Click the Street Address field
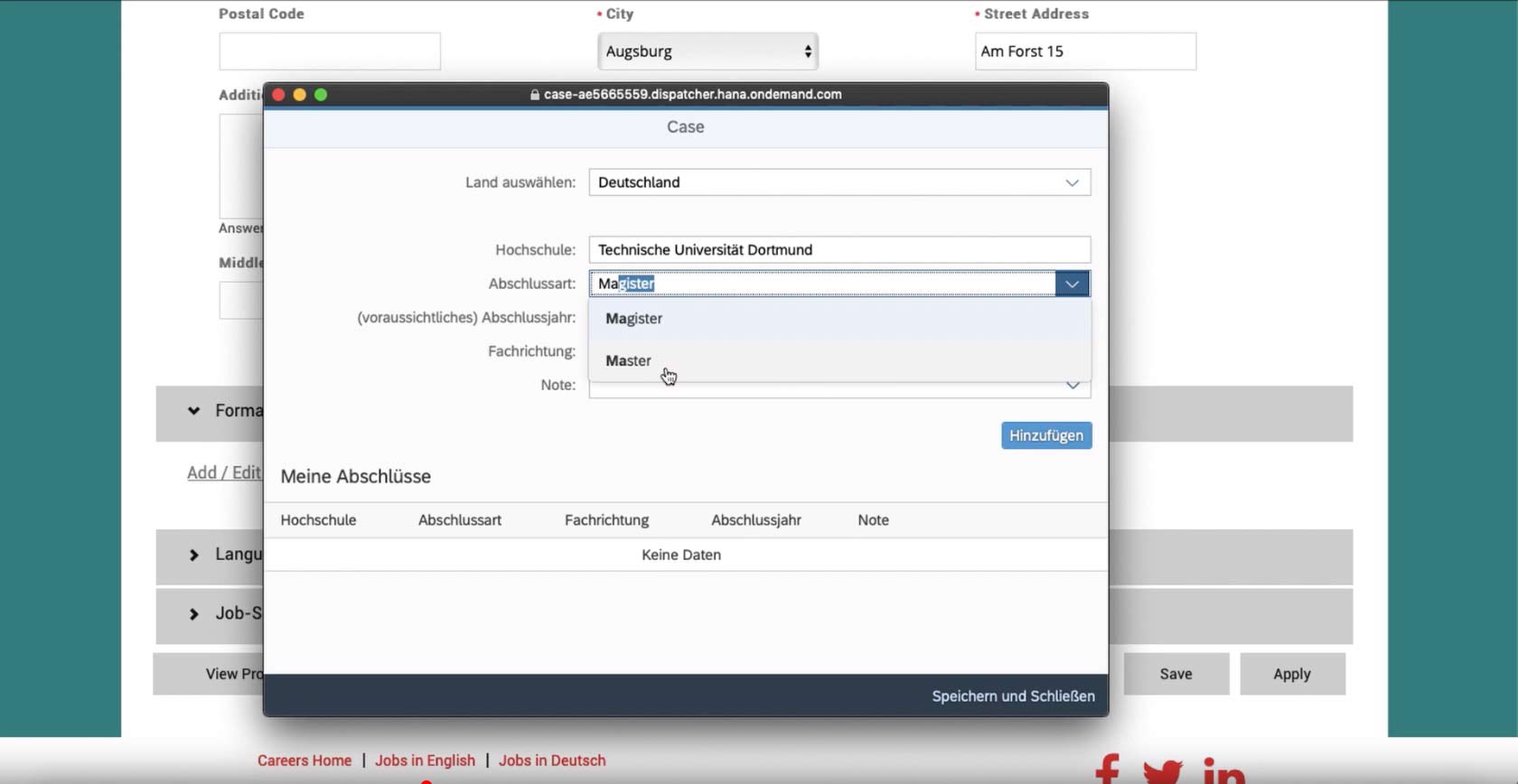Image resolution: width=1518 pixels, height=784 pixels. [x=1085, y=51]
